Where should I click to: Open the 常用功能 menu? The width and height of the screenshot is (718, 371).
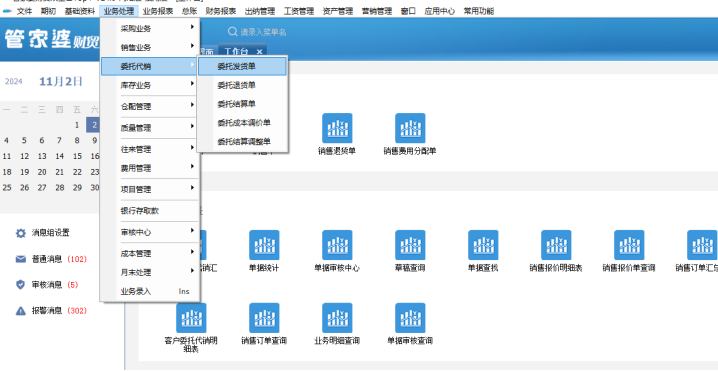coord(479,11)
